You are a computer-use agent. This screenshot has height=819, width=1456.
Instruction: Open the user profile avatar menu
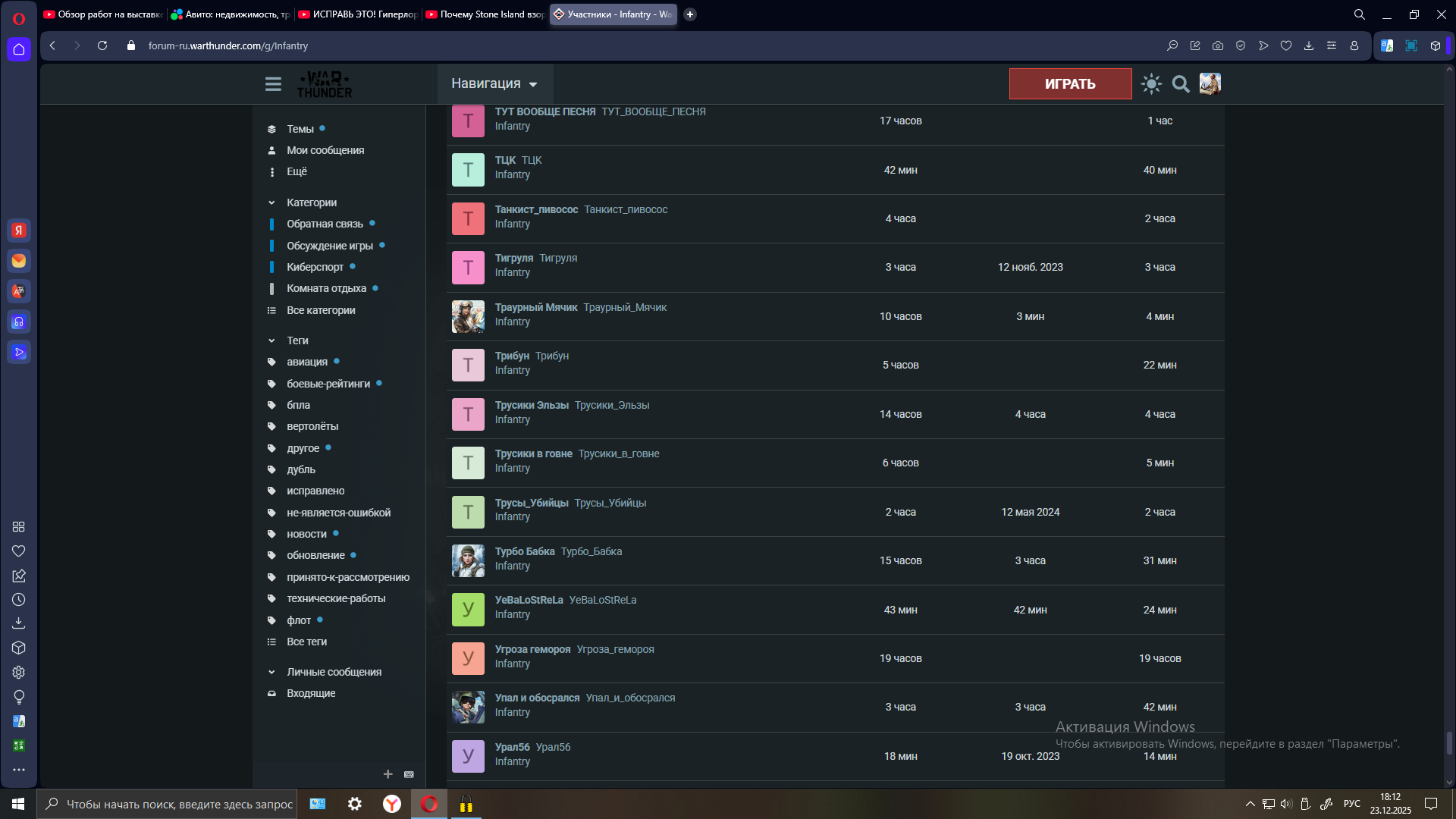[x=1210, y=84]
